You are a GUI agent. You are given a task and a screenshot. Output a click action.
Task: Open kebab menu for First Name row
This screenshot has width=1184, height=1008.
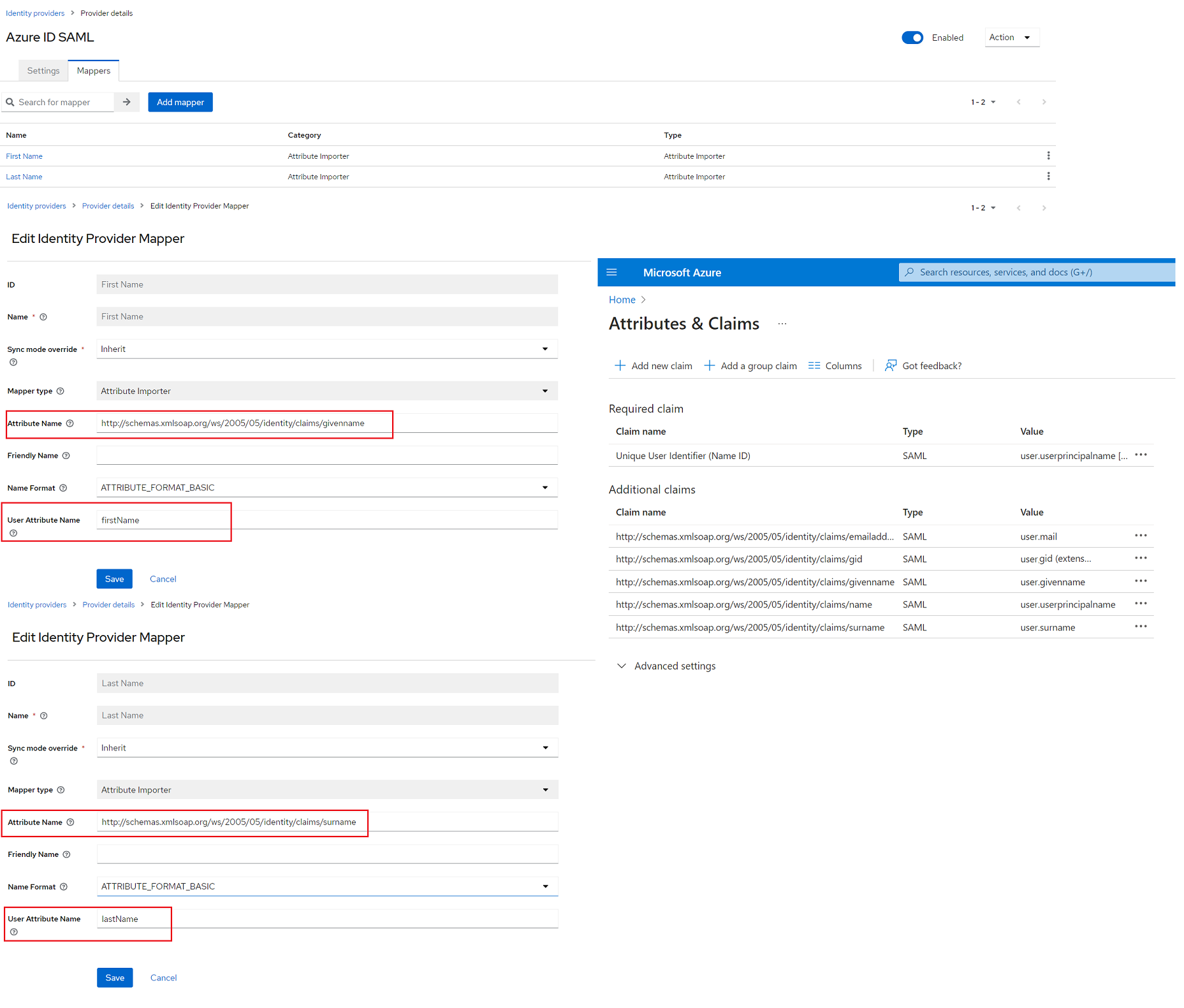click(x=1048, y=156)
